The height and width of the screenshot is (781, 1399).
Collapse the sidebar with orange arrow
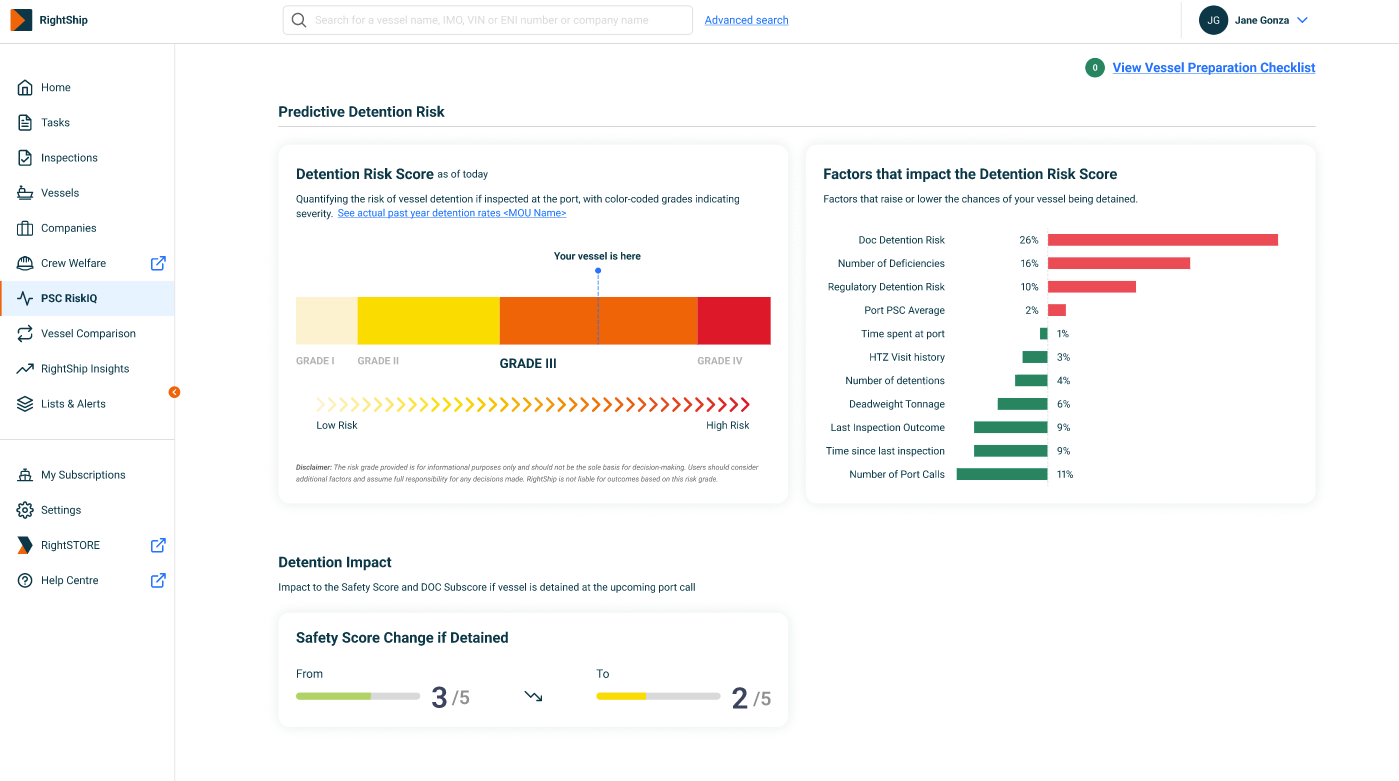point(174,392)
